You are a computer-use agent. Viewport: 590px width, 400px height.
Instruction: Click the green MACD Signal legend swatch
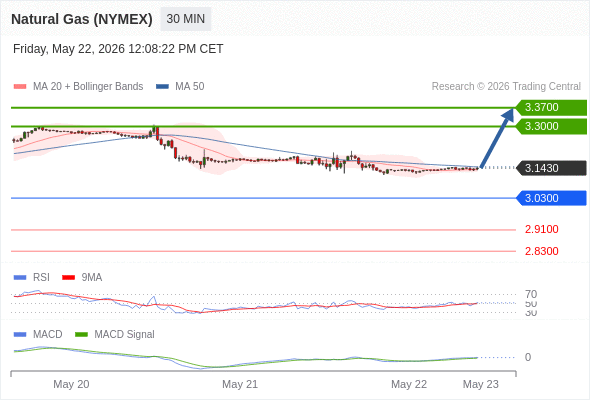tap(81, 335)
